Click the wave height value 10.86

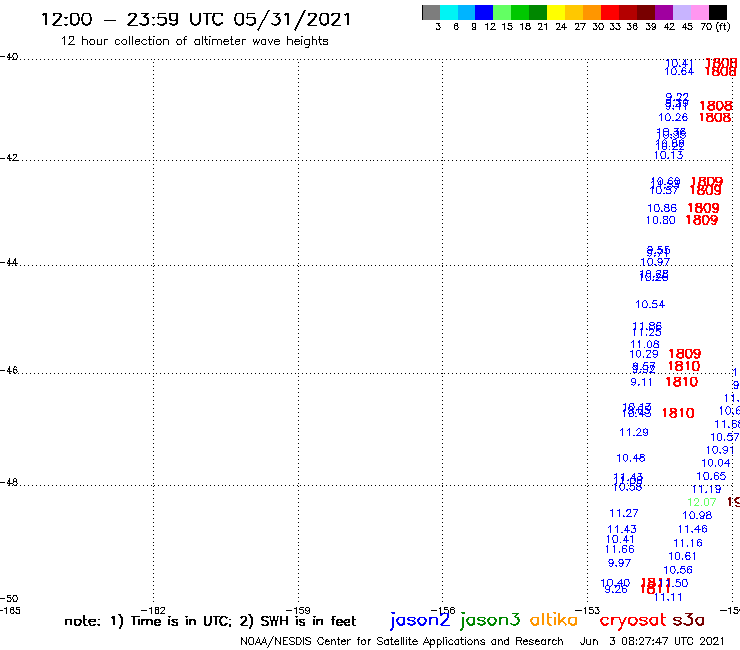[662, 208]
